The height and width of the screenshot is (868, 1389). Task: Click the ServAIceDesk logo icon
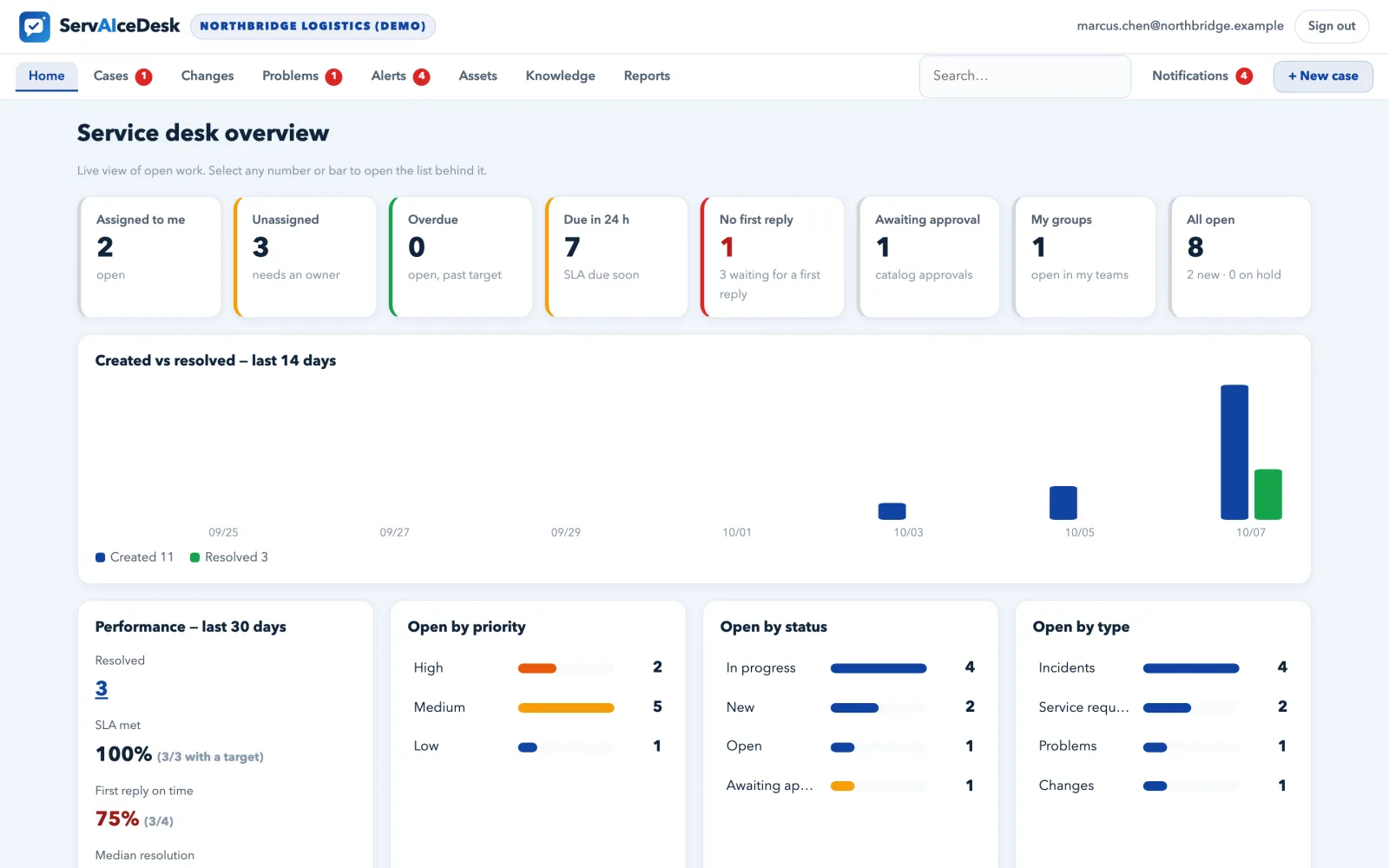[35, 26]
